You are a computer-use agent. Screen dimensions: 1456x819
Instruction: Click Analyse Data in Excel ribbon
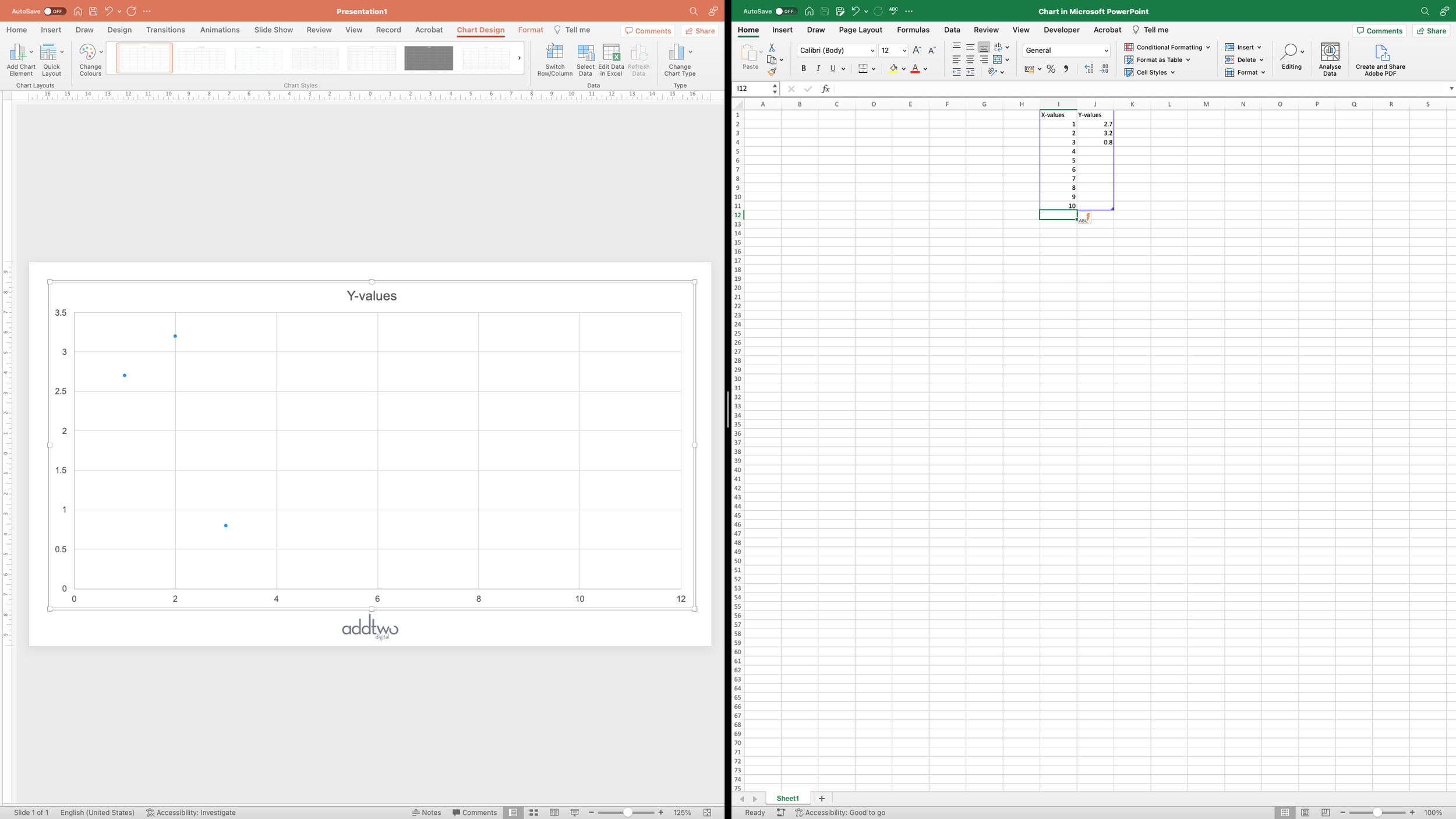1330,59
